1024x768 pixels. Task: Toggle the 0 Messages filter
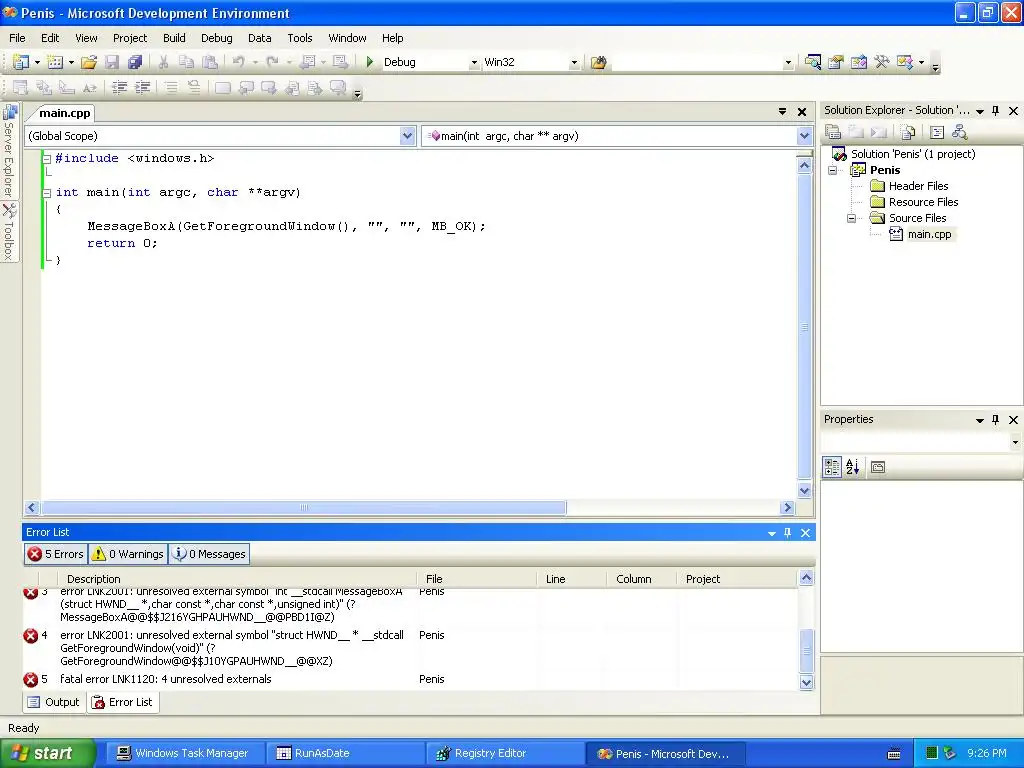209,554
